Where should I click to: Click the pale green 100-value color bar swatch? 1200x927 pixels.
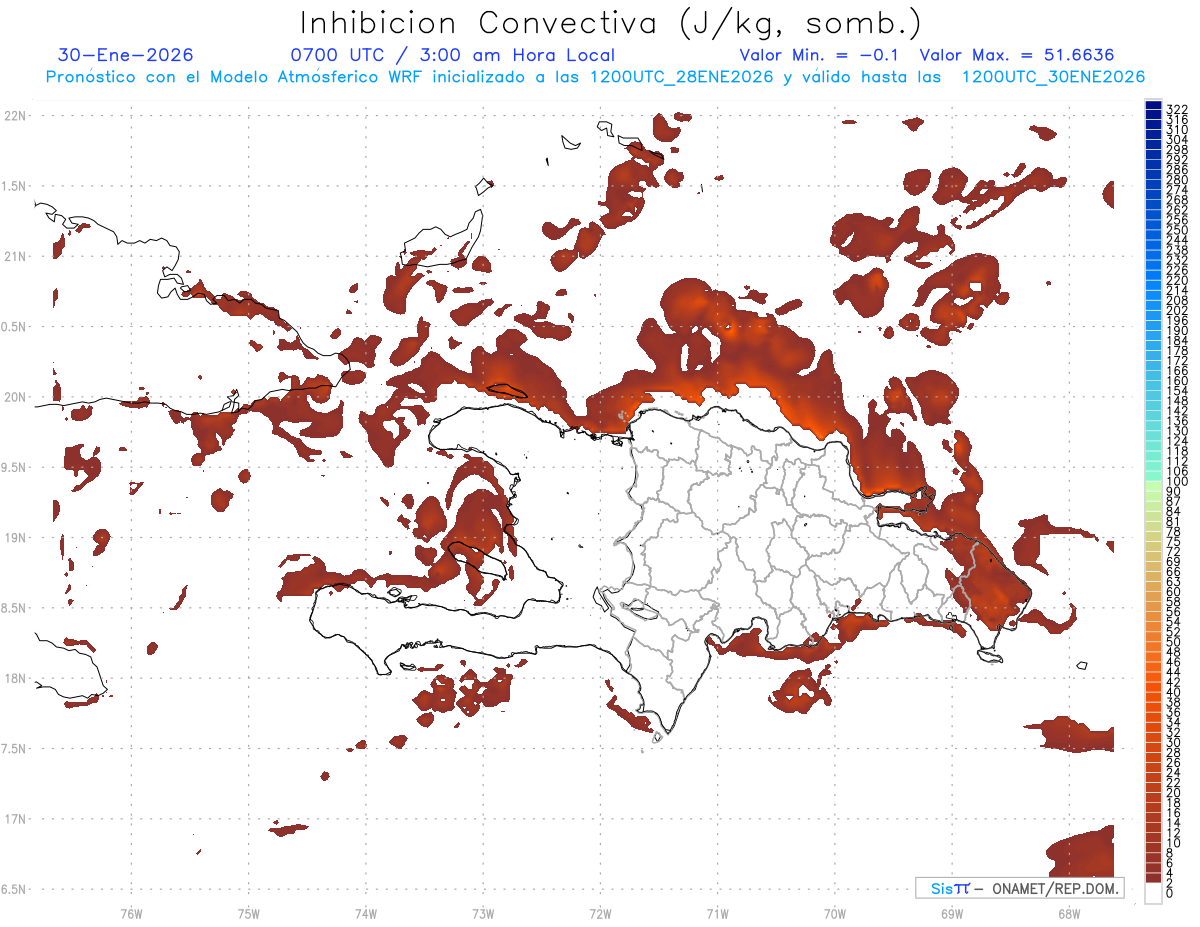pos(1153,485)
